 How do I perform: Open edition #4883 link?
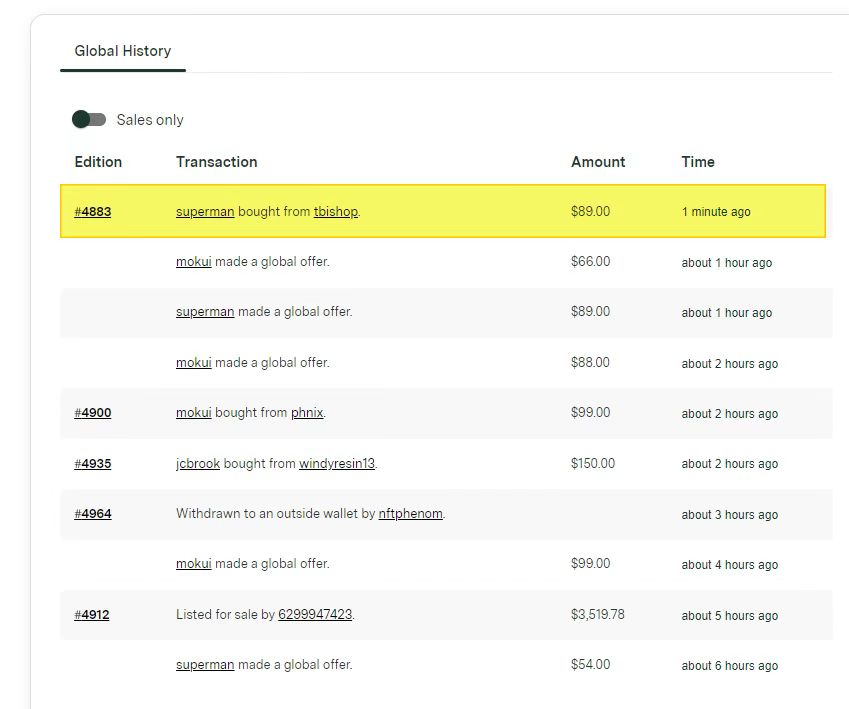click(92, 212)
